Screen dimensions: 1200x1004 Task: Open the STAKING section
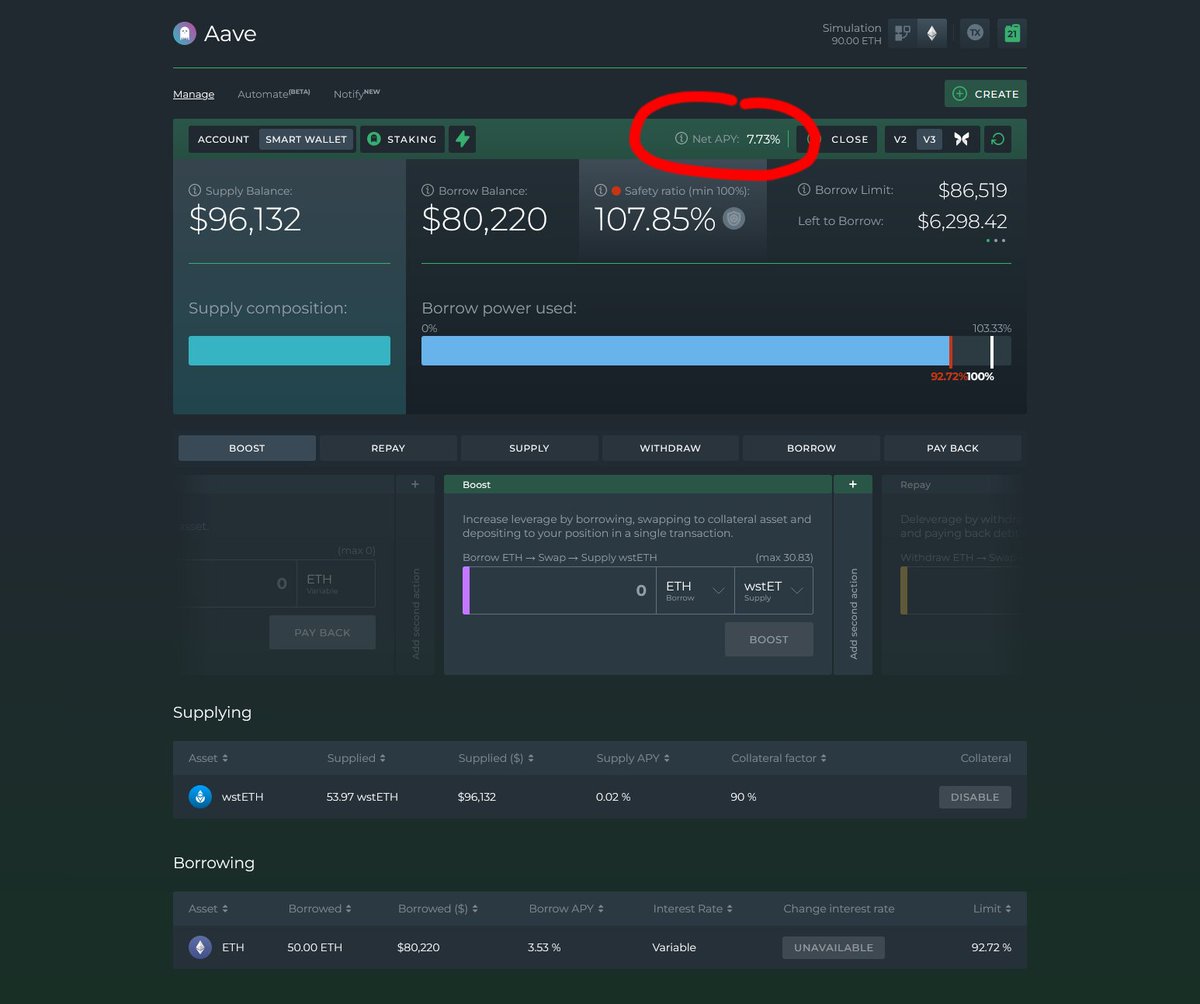point(403,139)
